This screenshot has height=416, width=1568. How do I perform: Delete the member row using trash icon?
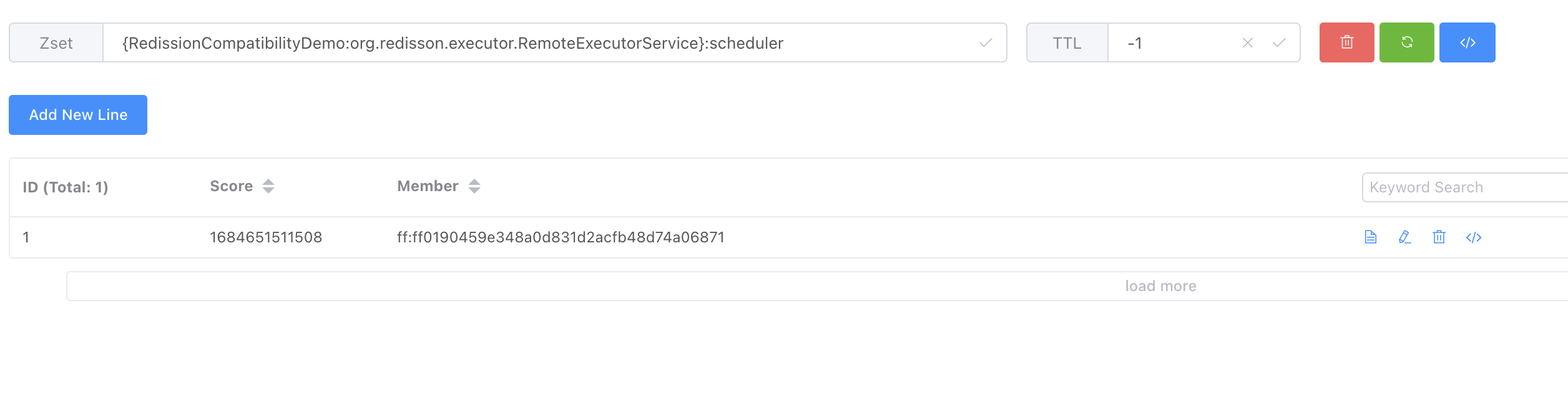(1439, 237)
